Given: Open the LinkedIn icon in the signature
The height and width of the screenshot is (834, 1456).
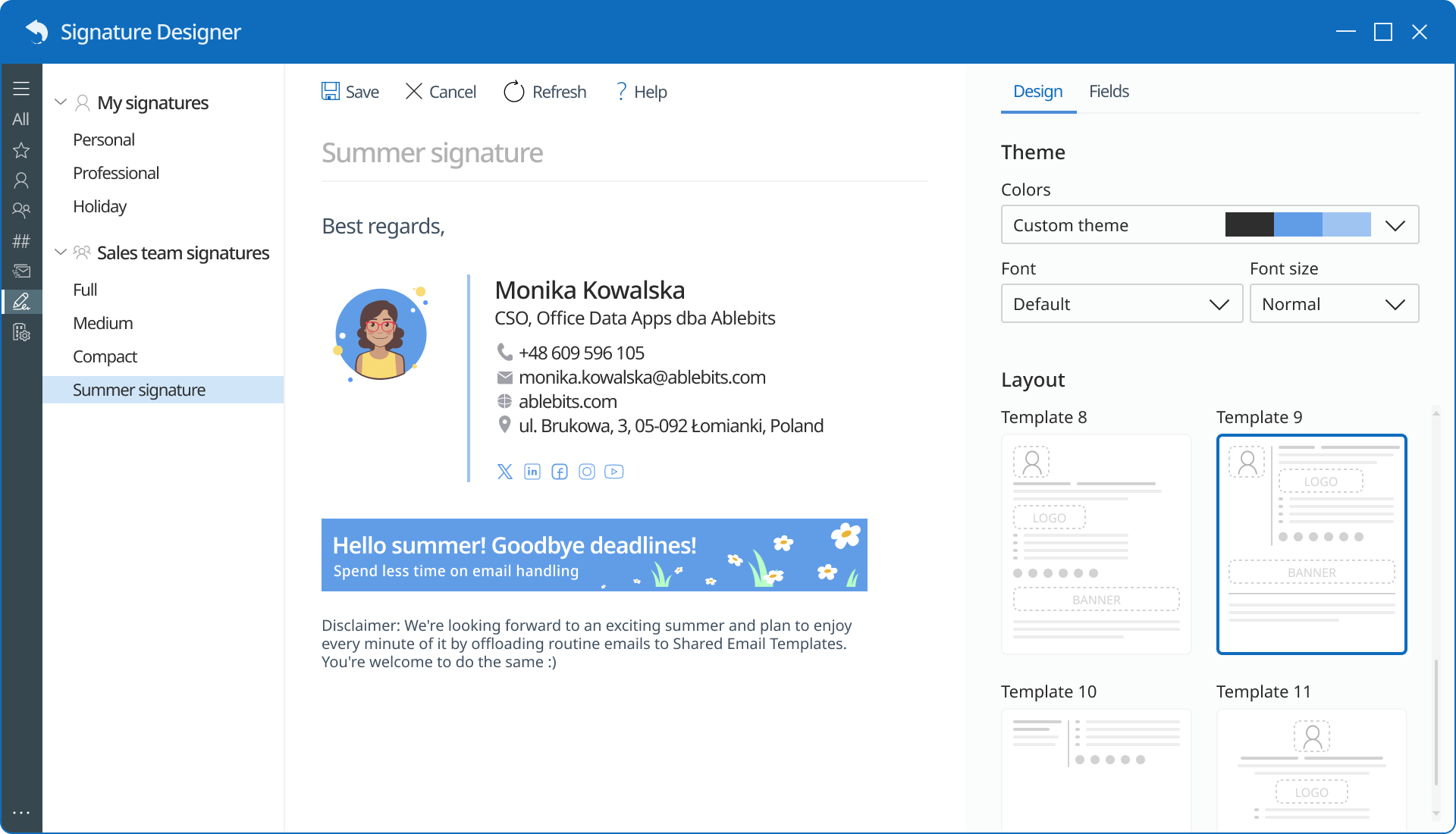Looking at the screenshot, I should click(532, 471).
